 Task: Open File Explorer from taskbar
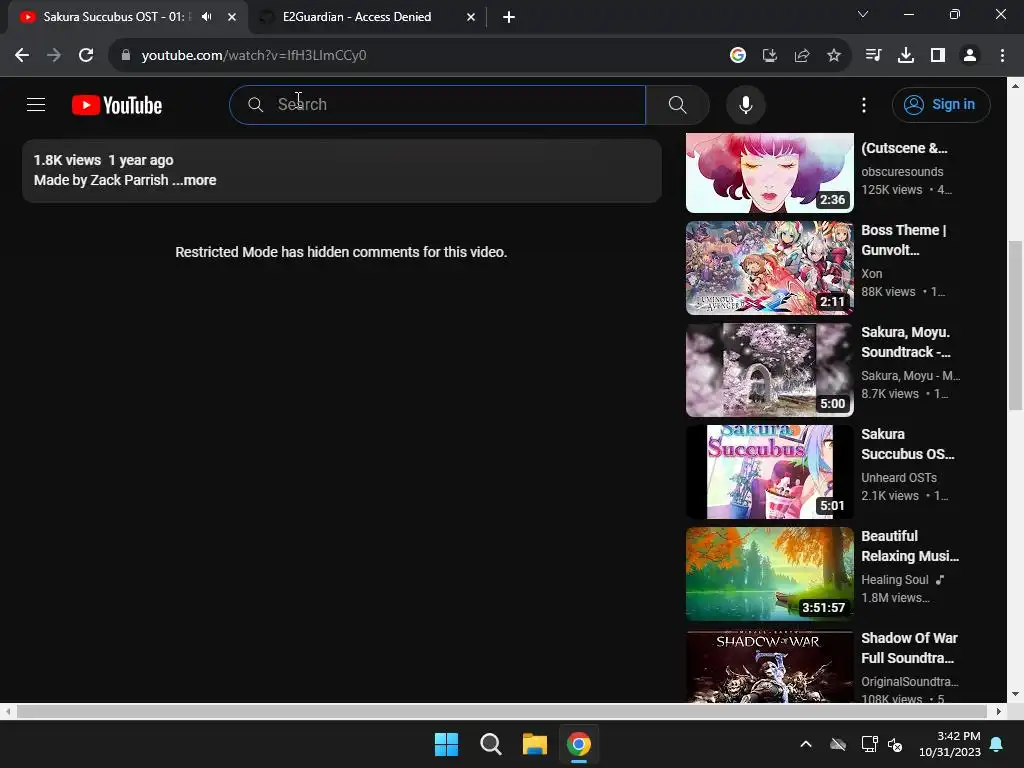pyautogui.click(x=535, y=744)
